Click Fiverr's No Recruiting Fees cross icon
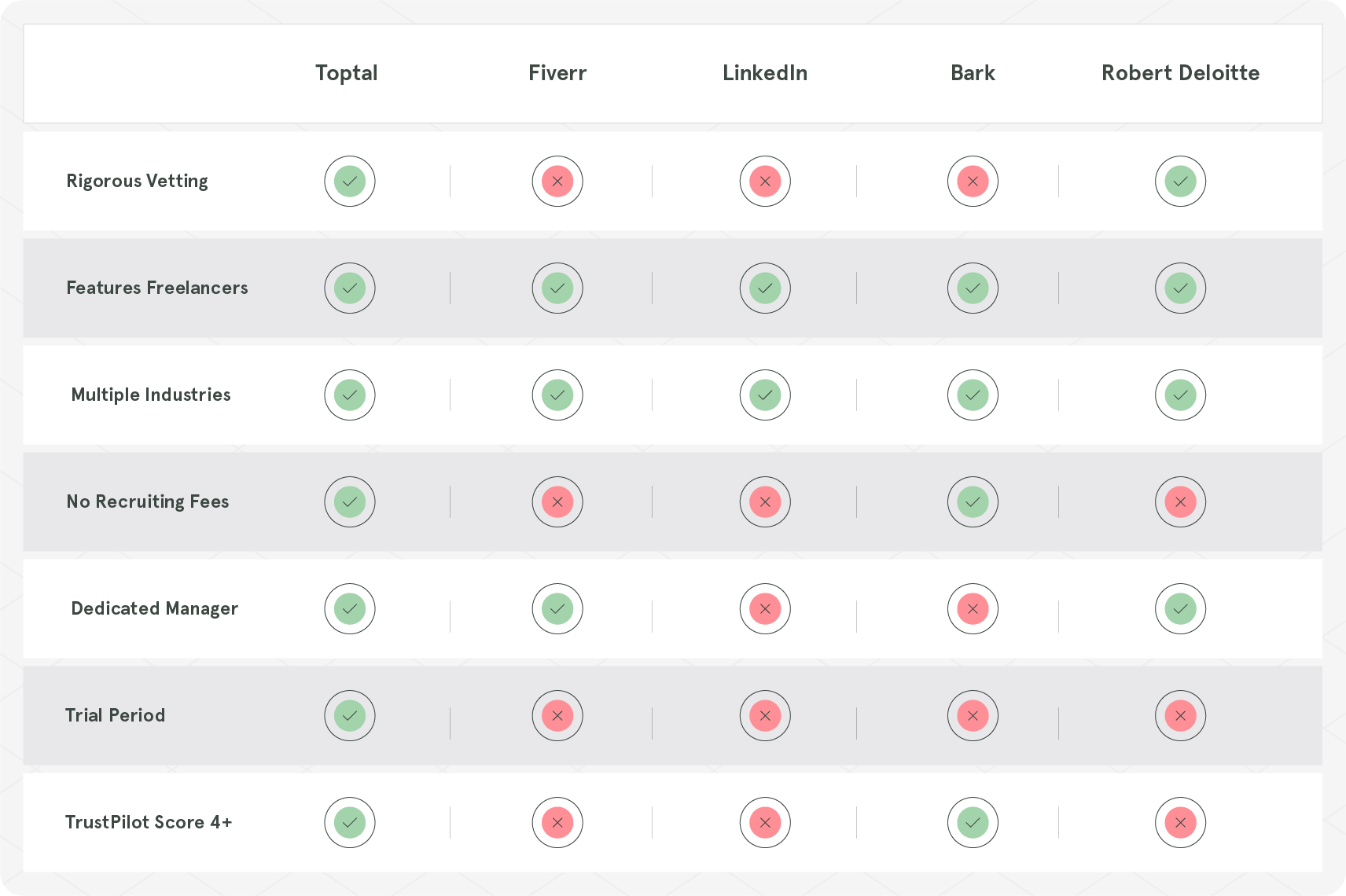The width and height of the screenshot is (1346, 896). 557,502
